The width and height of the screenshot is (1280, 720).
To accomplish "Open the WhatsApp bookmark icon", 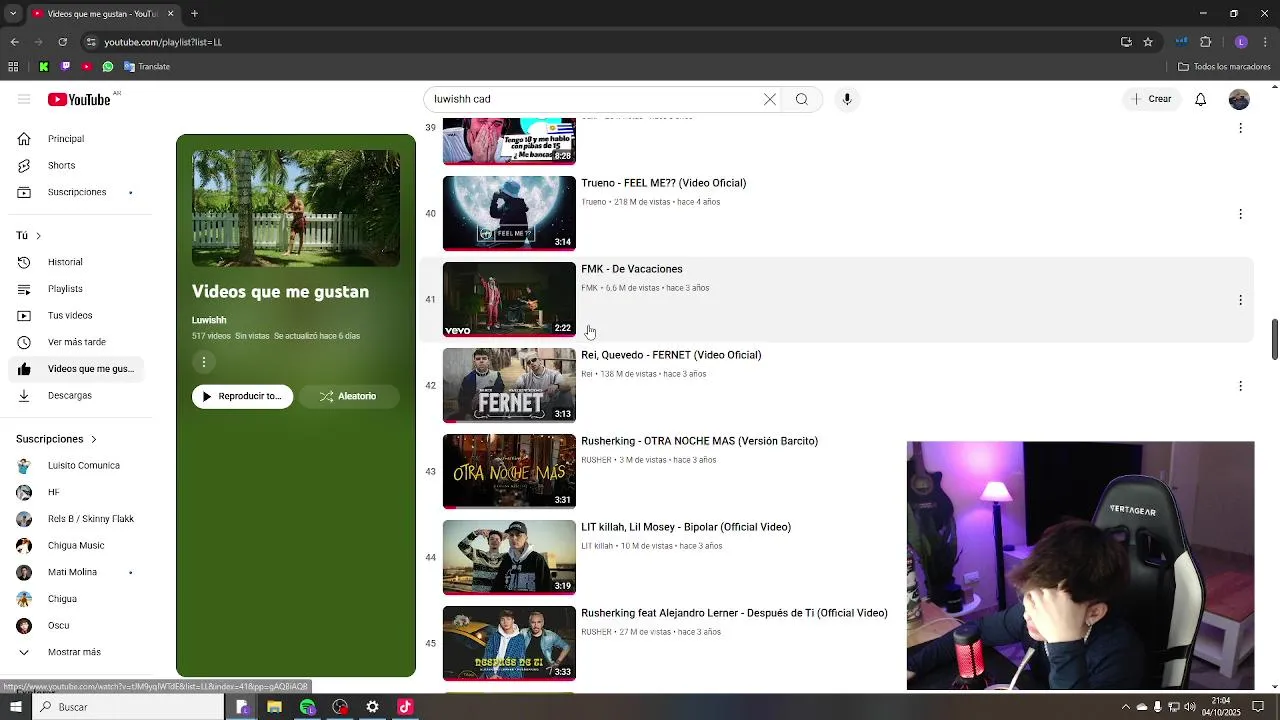I will (x=108, y=67).
